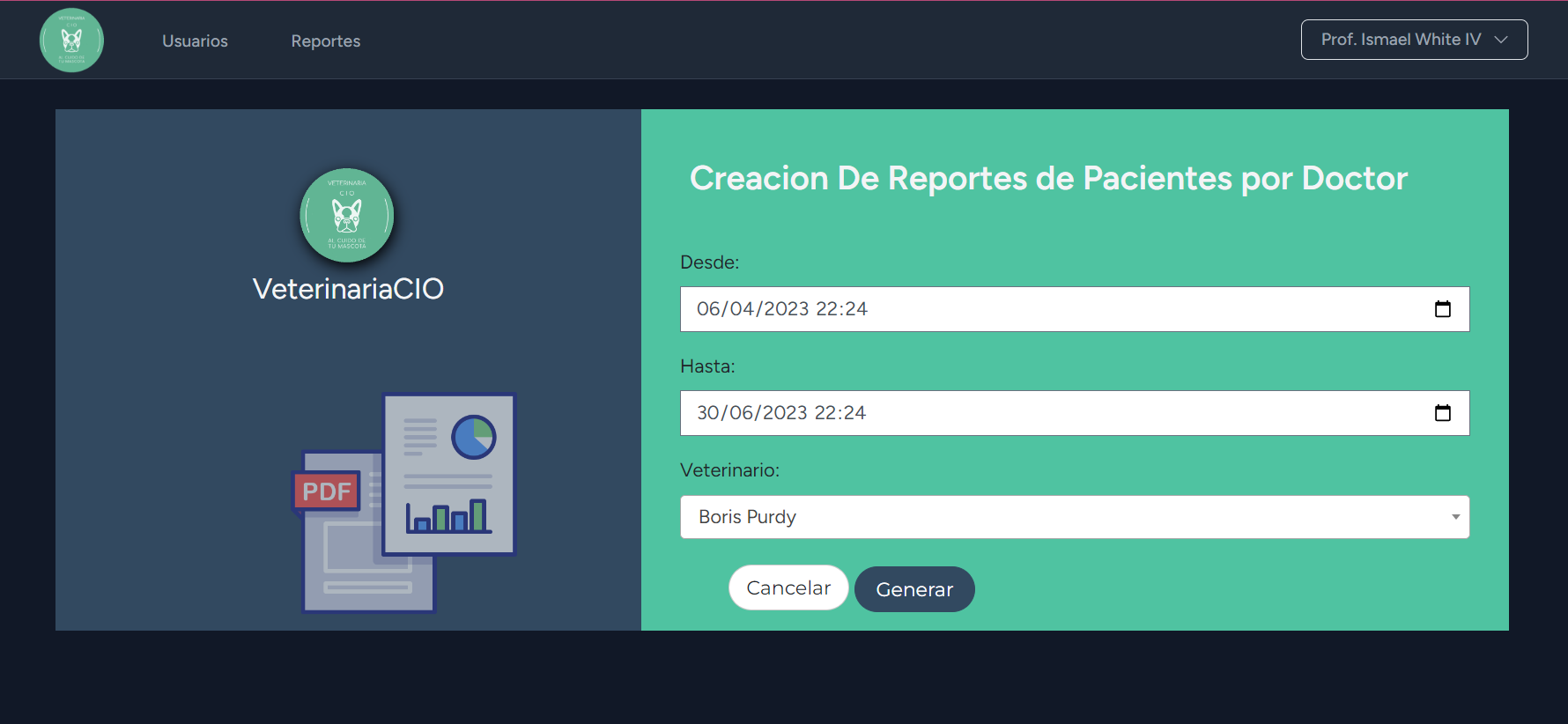Open the Reportes menu
Screen dimensions: 1568x724
(325, 41)
